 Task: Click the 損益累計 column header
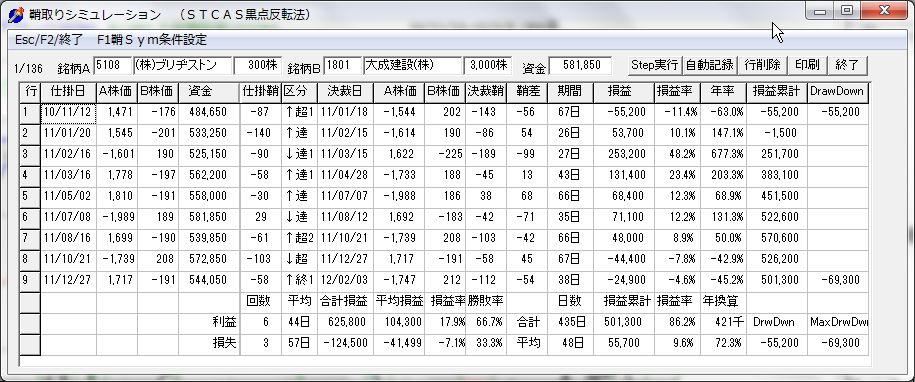[777, 92]
